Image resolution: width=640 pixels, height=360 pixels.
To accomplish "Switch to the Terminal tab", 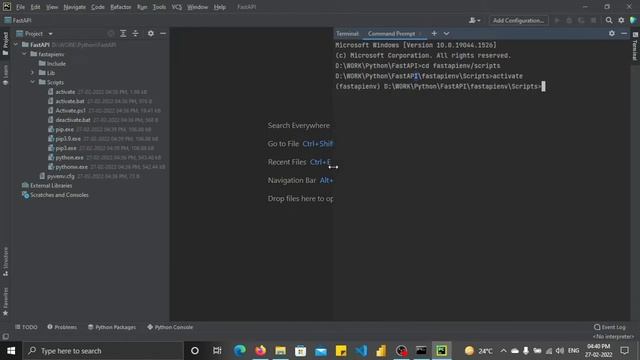I will 347,33.
